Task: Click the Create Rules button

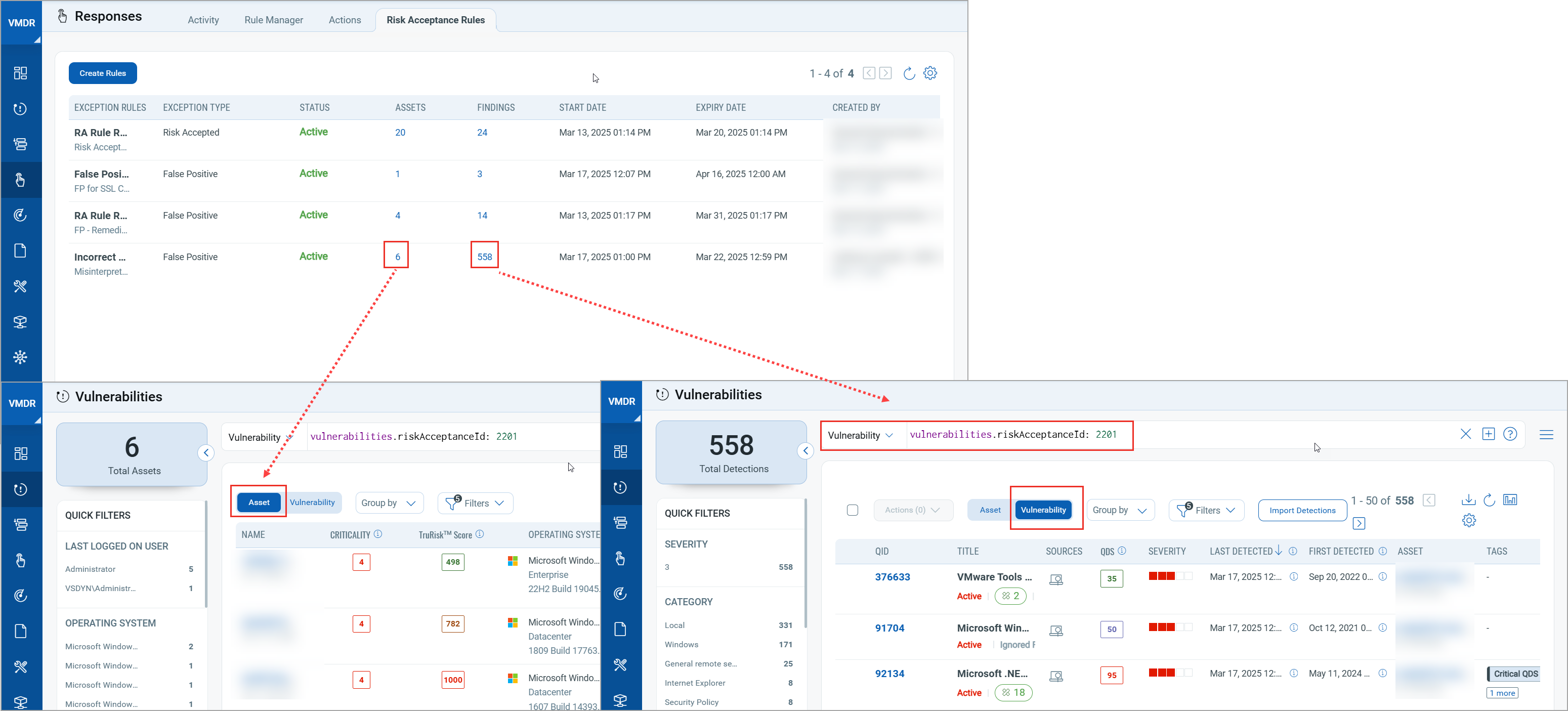Action: tap(102, 72)
